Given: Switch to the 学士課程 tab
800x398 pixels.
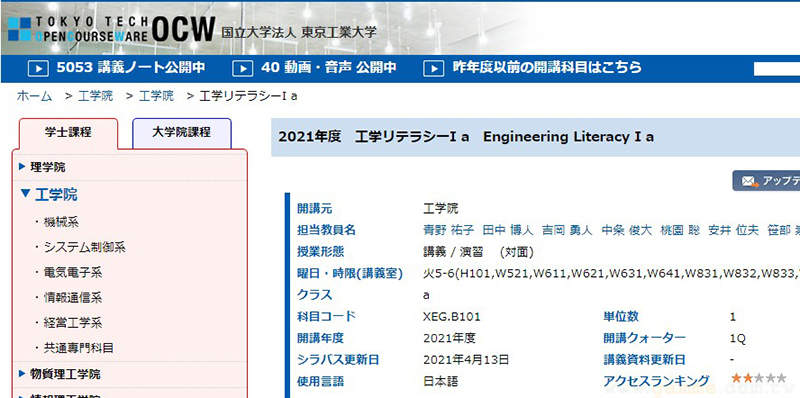Looking at the screenshot, I should [x=68, y=133].
